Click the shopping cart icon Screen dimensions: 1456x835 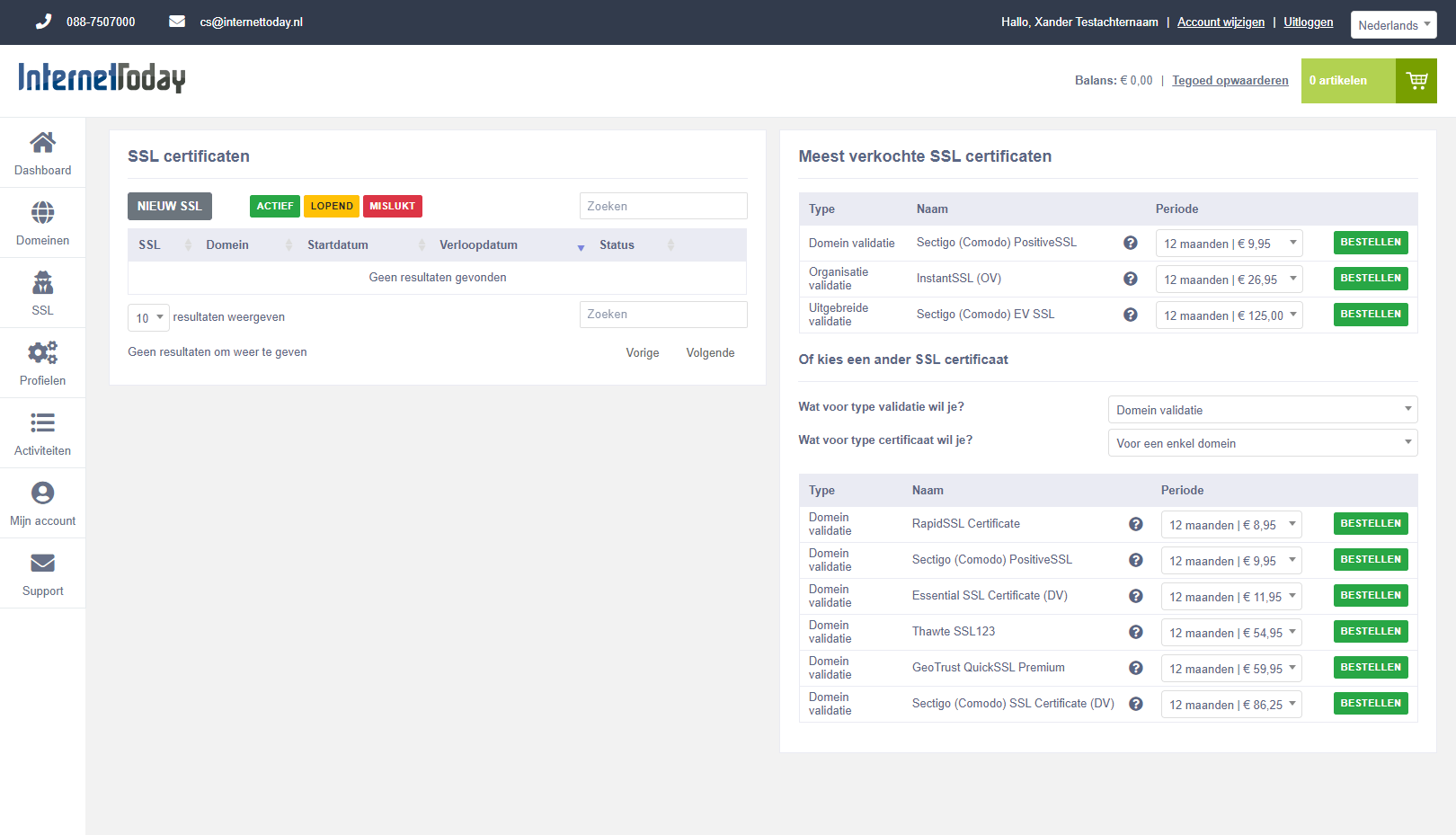pos(1416,81)
